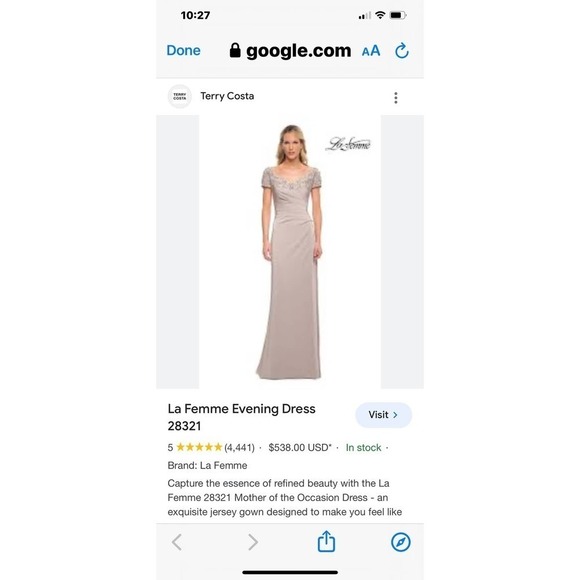Click the La Femme brand watermark
This screenshot has width=580, height=580.
pos(348,144)
